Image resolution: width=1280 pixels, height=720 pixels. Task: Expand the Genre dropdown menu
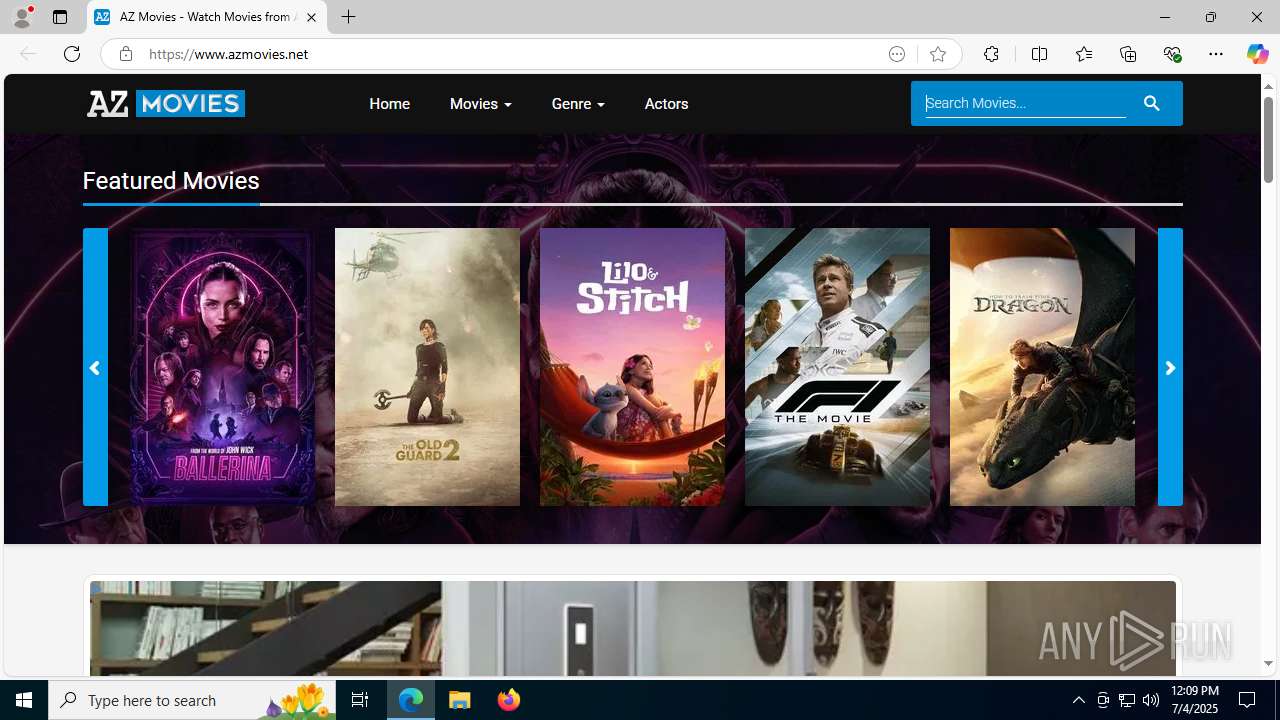coord(578,104)
